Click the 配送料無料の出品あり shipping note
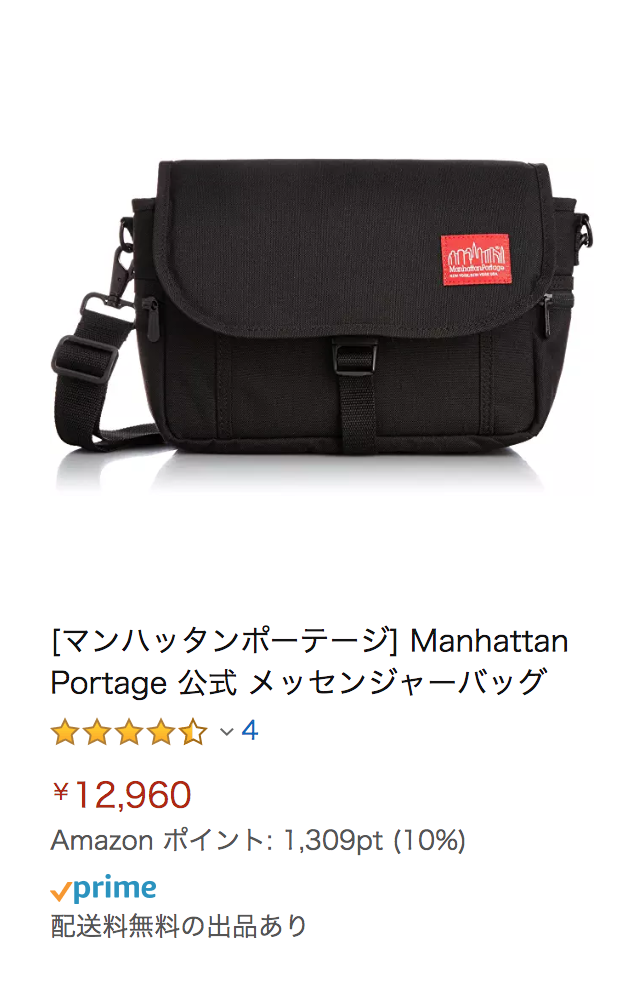This screenshot has height=1004, width=618. (179, 926)
